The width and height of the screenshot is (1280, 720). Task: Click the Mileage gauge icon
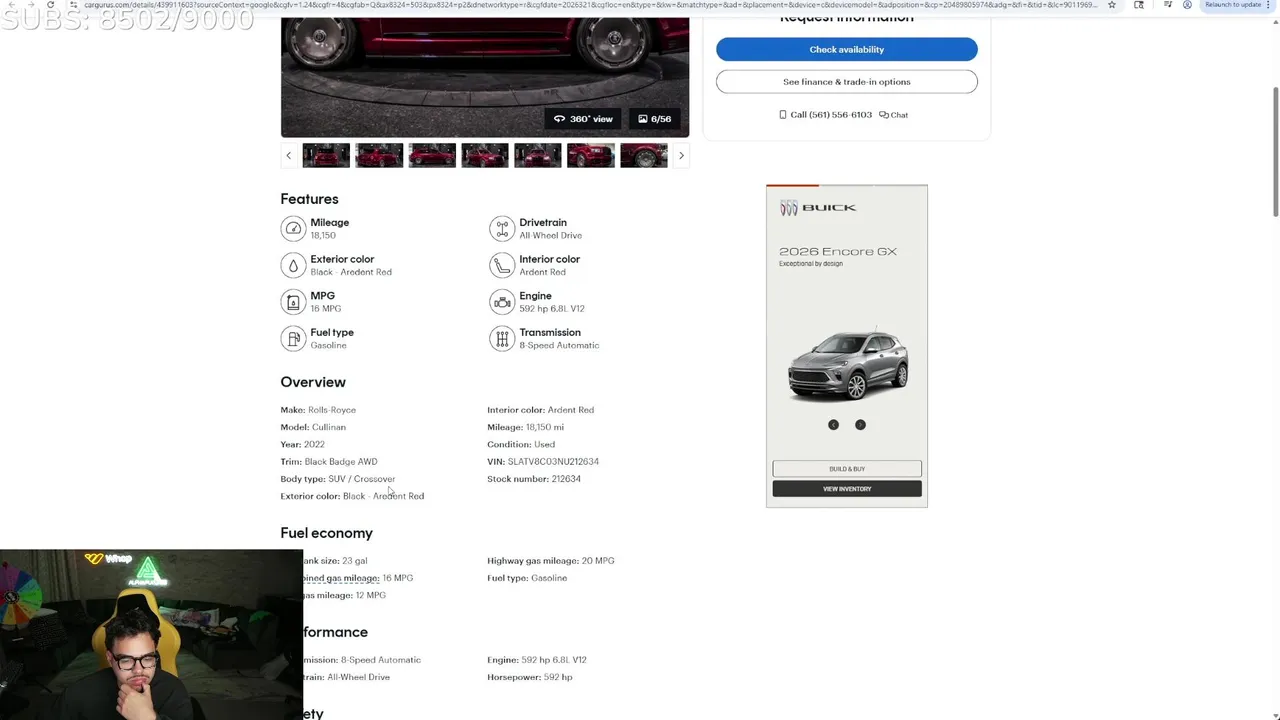click(293, 229)
